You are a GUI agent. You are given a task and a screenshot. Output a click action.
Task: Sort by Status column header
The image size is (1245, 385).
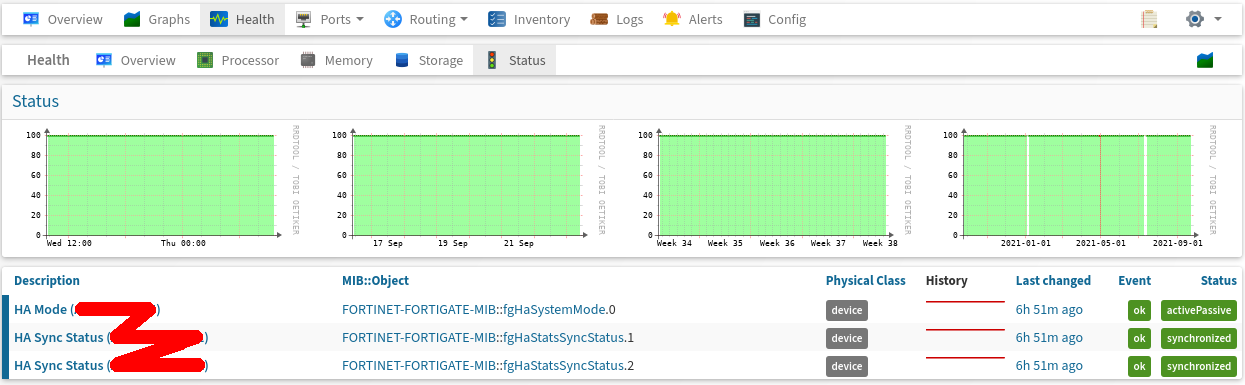pos(1219,281)
